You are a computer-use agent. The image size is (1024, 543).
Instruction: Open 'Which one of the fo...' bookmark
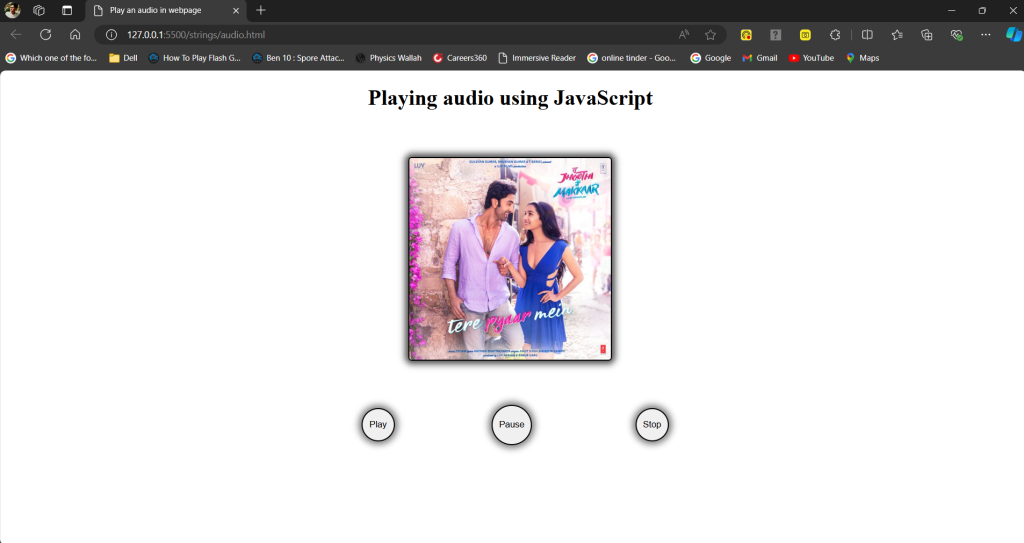pos(51,58)
